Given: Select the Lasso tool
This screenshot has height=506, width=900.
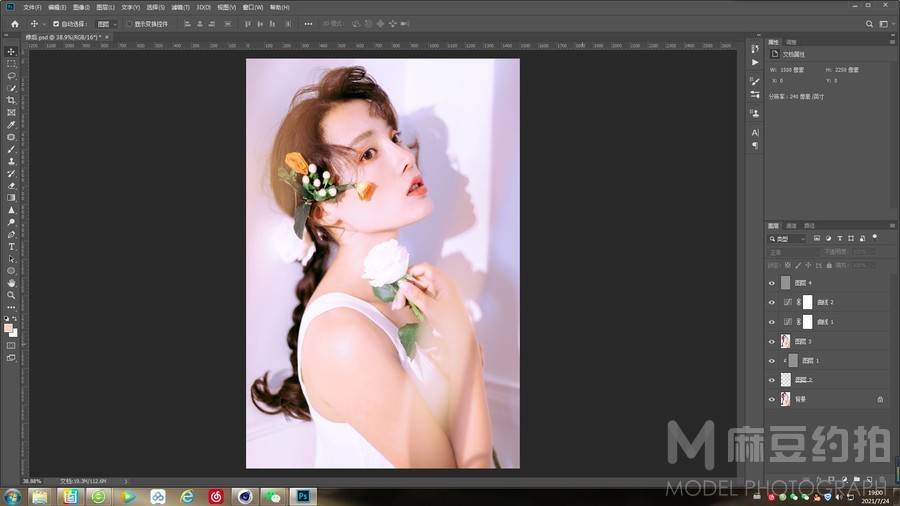Looking at the screenshot, I should (x=11, y=76).
